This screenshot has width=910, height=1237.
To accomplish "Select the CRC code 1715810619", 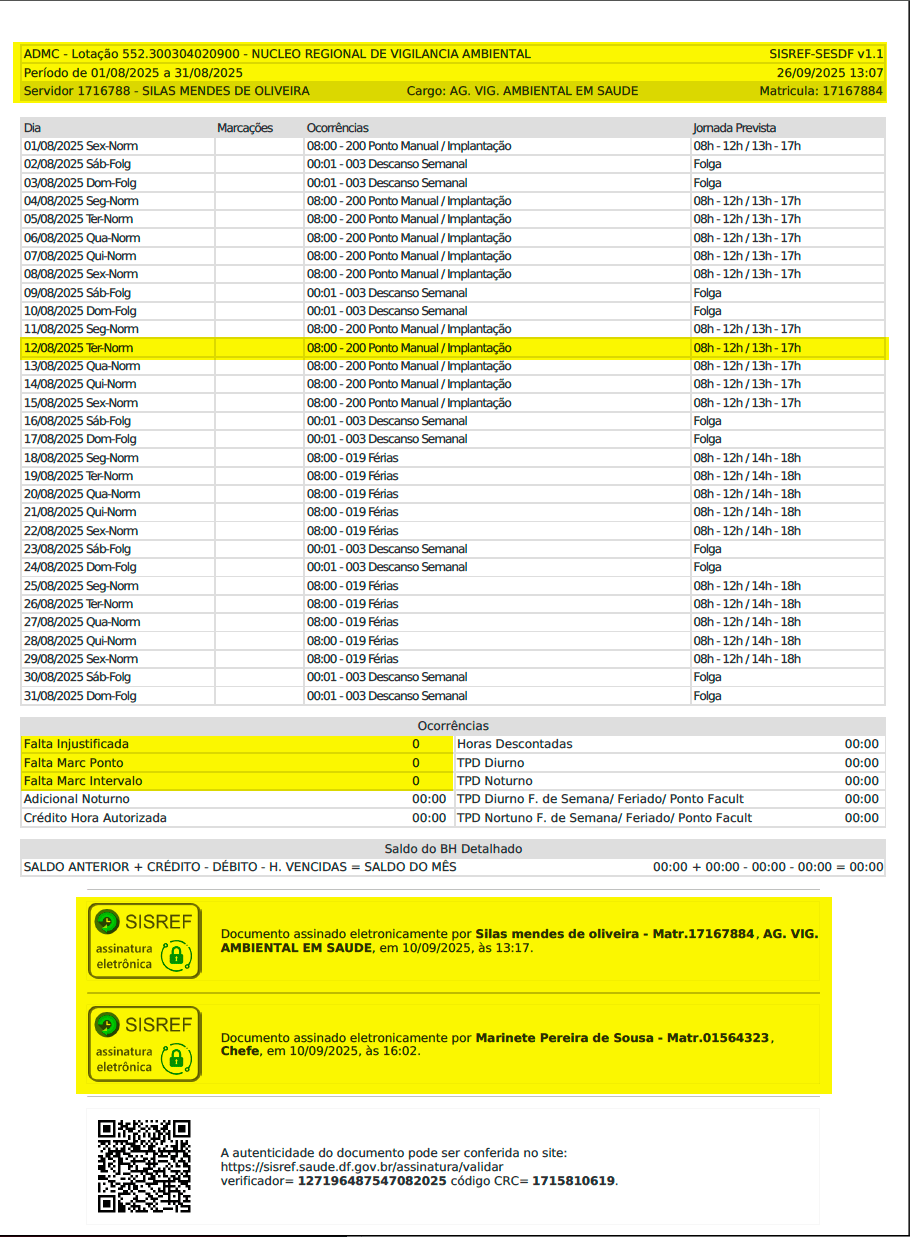I will coord(573,1181).
